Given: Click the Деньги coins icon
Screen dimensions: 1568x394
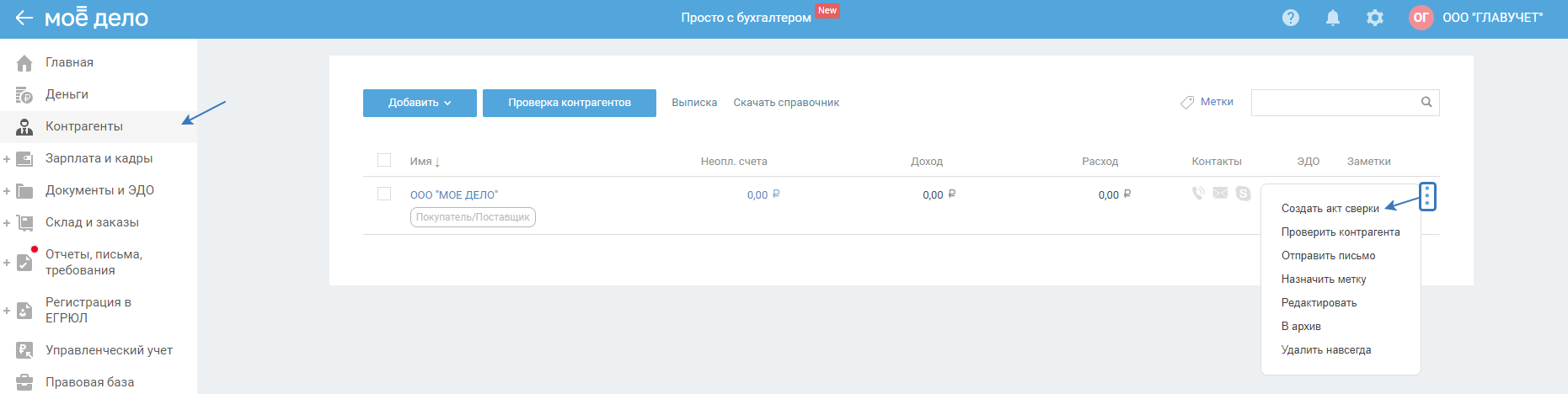Looking at the screenshot, I should 24,94.
